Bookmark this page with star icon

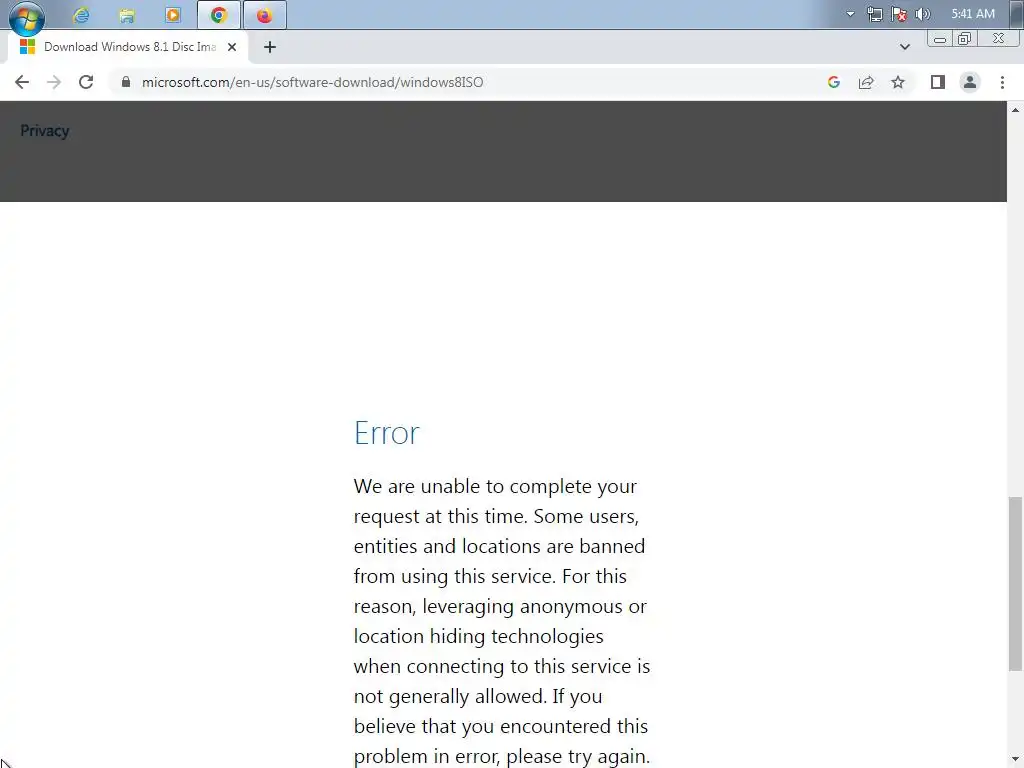point(898,82)
